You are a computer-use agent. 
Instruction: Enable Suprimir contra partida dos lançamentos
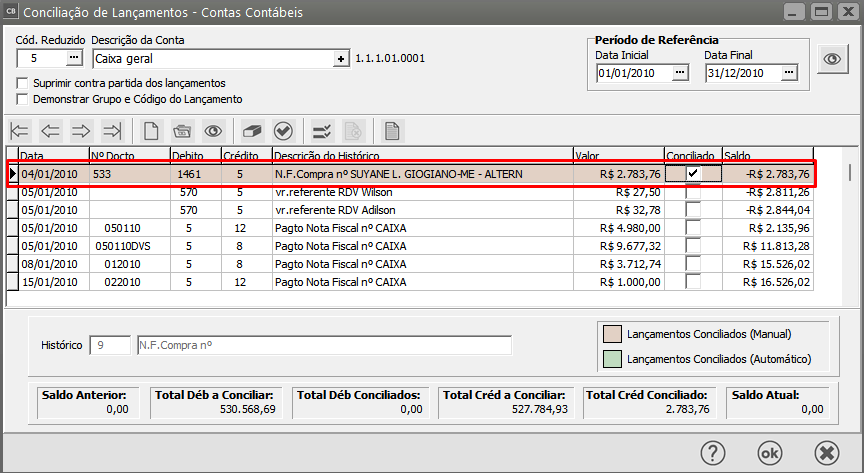(23, 83)
